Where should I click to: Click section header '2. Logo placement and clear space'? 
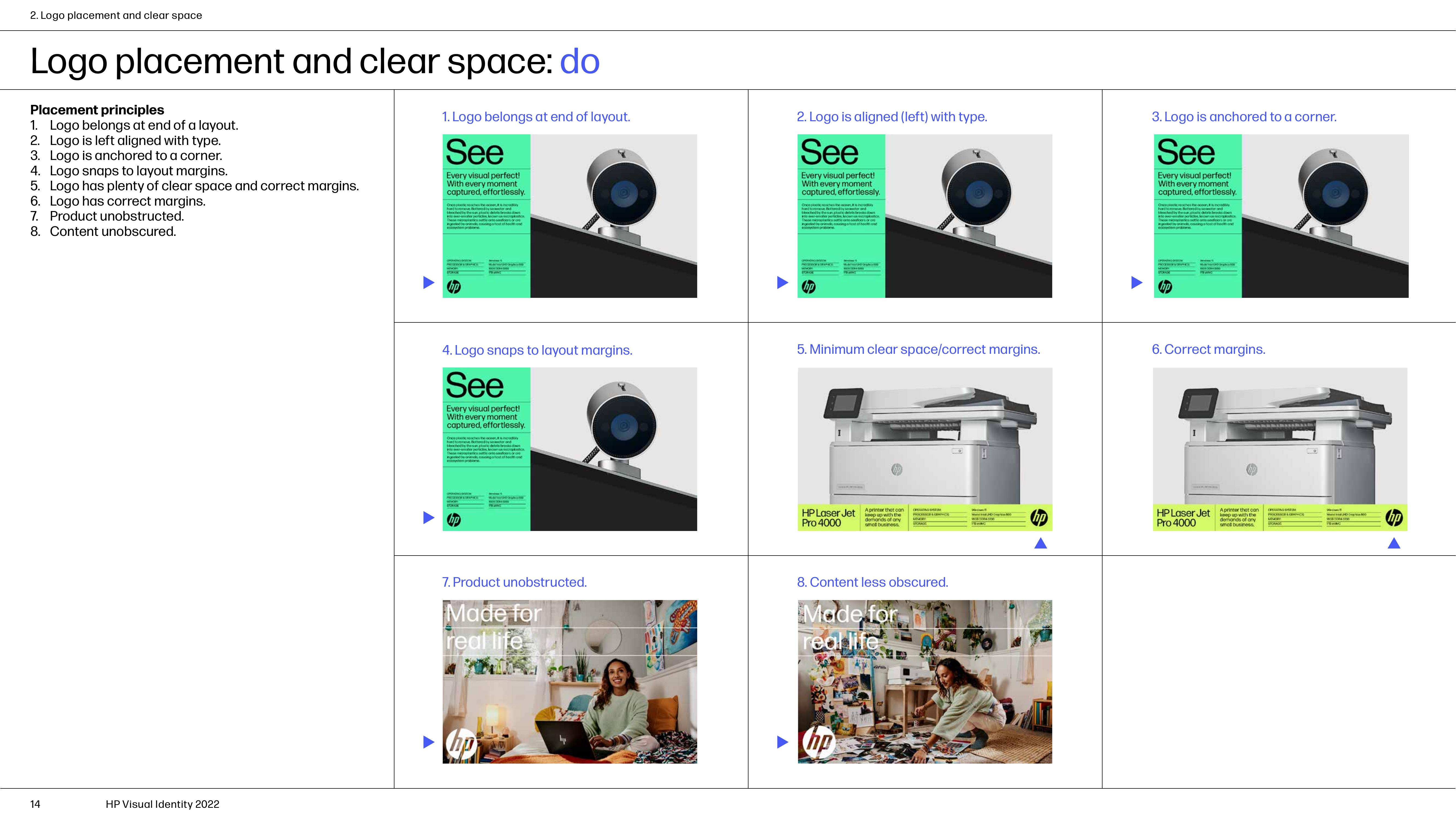click(116, 15)
